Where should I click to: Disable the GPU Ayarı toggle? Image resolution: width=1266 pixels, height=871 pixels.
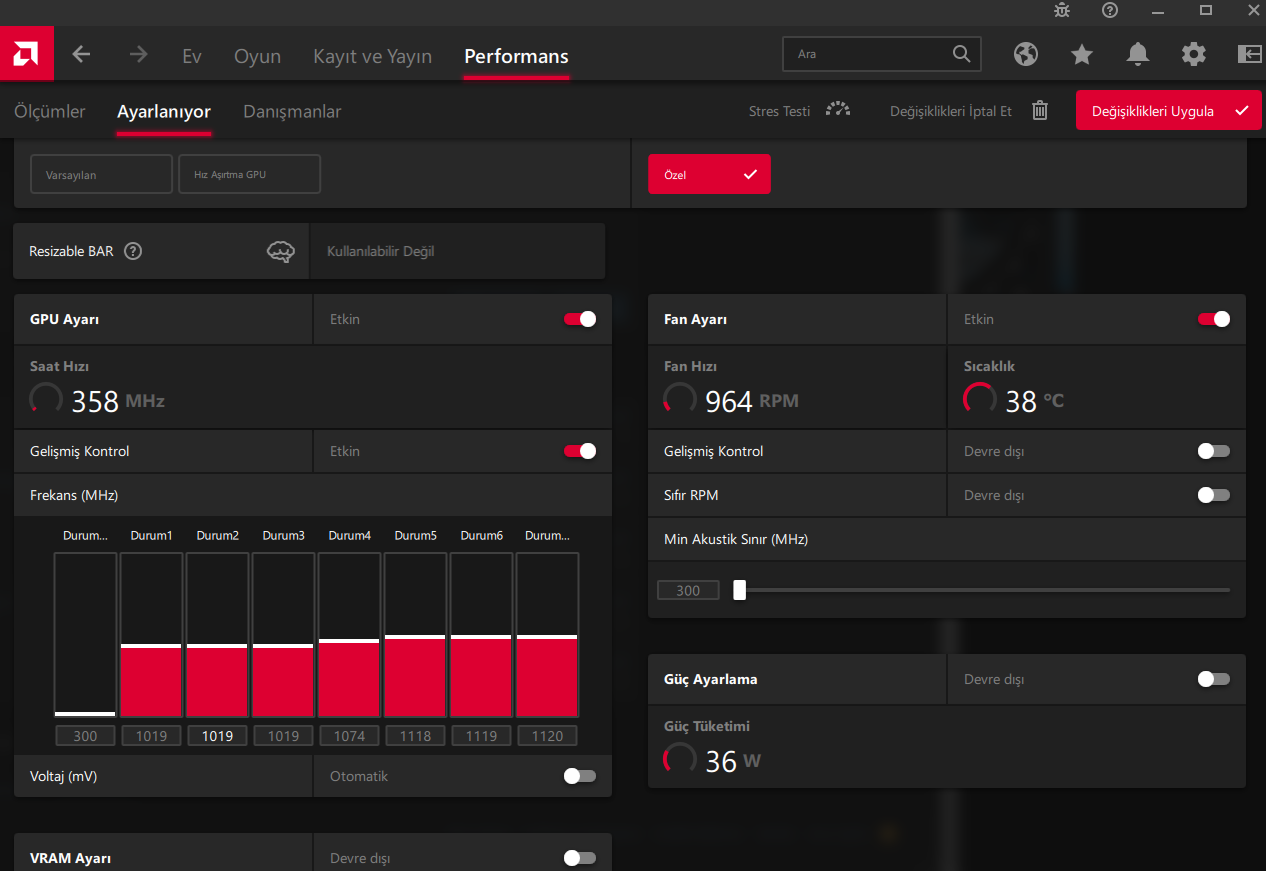point(580,319)
